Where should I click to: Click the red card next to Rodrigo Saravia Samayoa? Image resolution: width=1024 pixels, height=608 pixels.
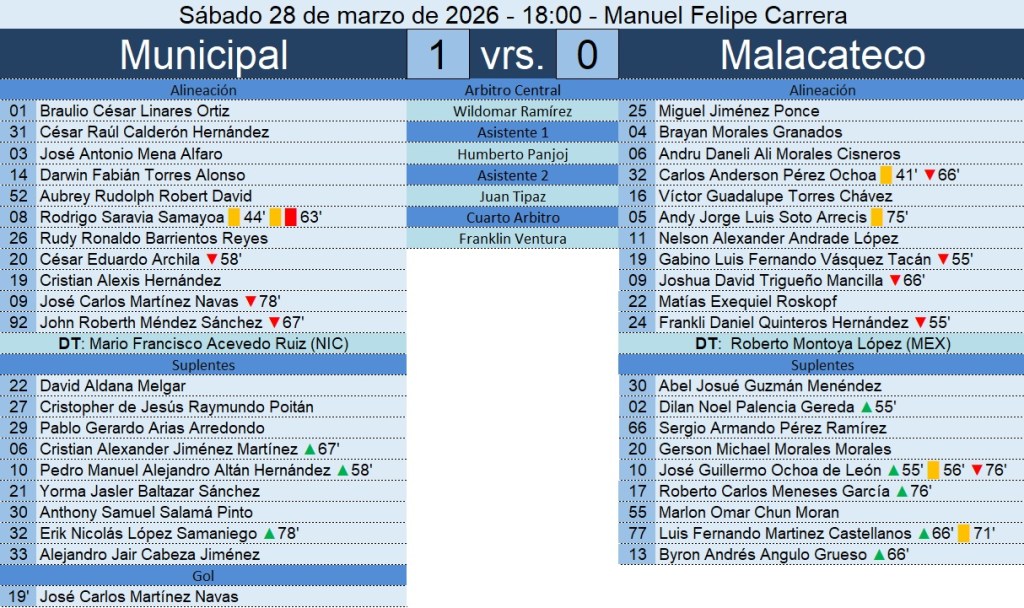click(x=289, y=217)
